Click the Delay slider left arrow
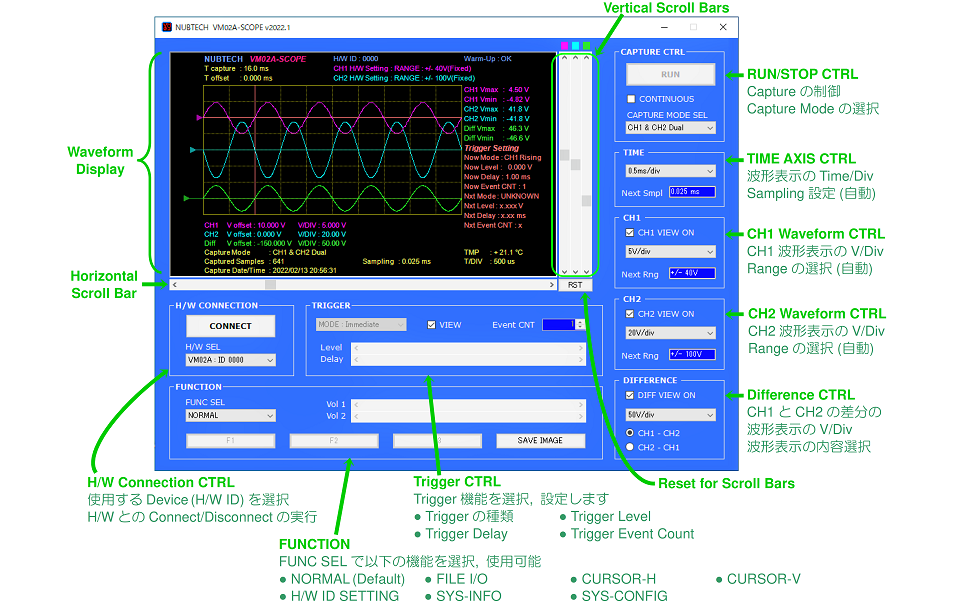 [x=356, y=359]
